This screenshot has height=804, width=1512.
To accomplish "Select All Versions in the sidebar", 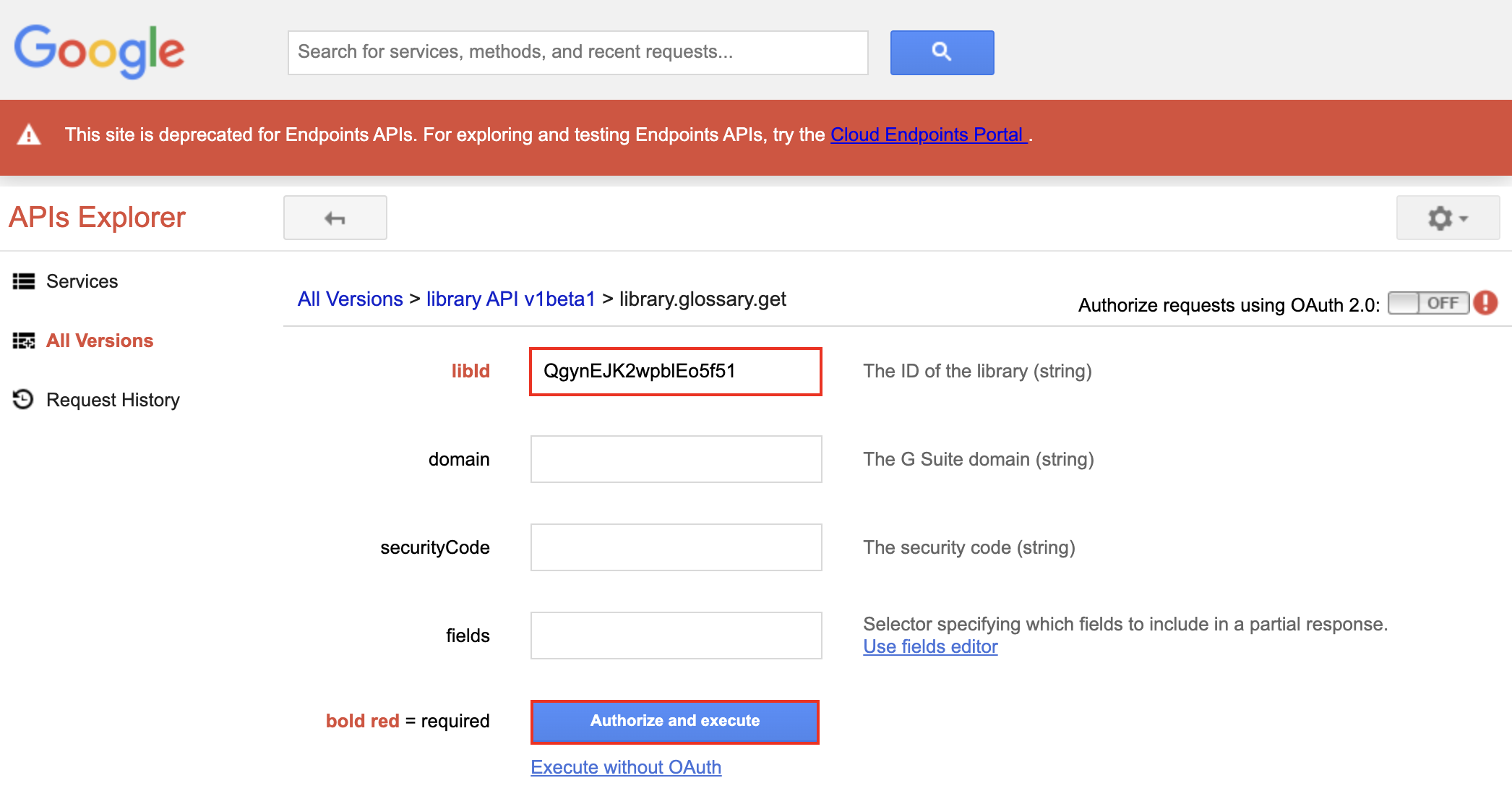I will pos(100,341).
